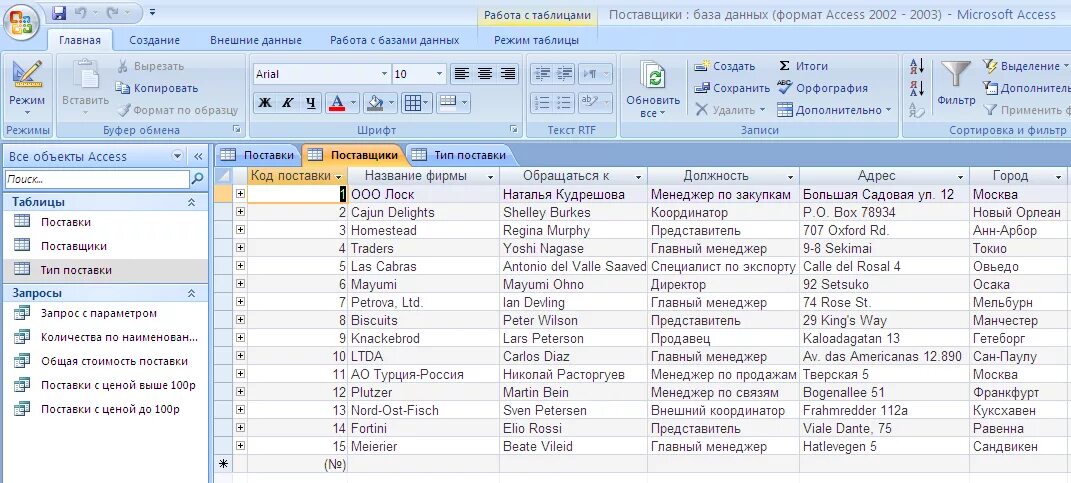Click the Поиск search field in navigation pane
1071x483 pixels.
coord(97,179)
